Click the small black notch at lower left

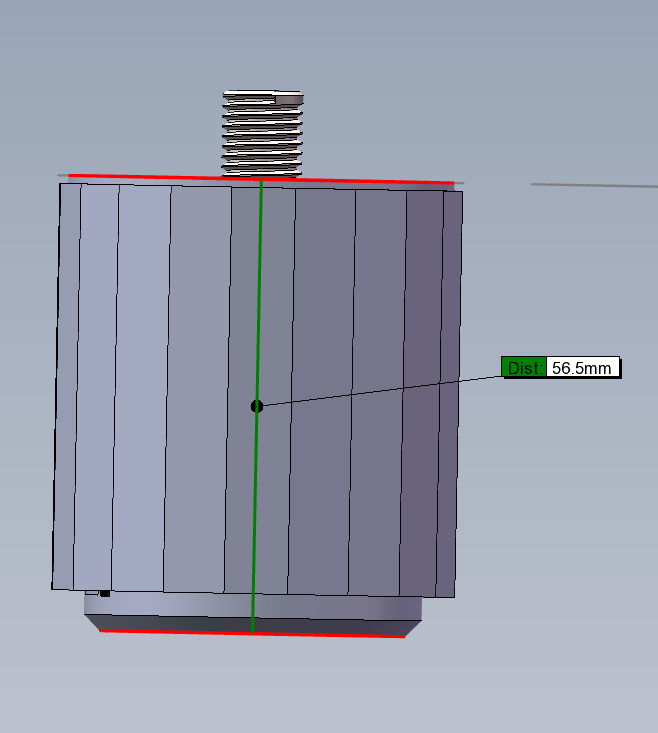tap(105, 594)
